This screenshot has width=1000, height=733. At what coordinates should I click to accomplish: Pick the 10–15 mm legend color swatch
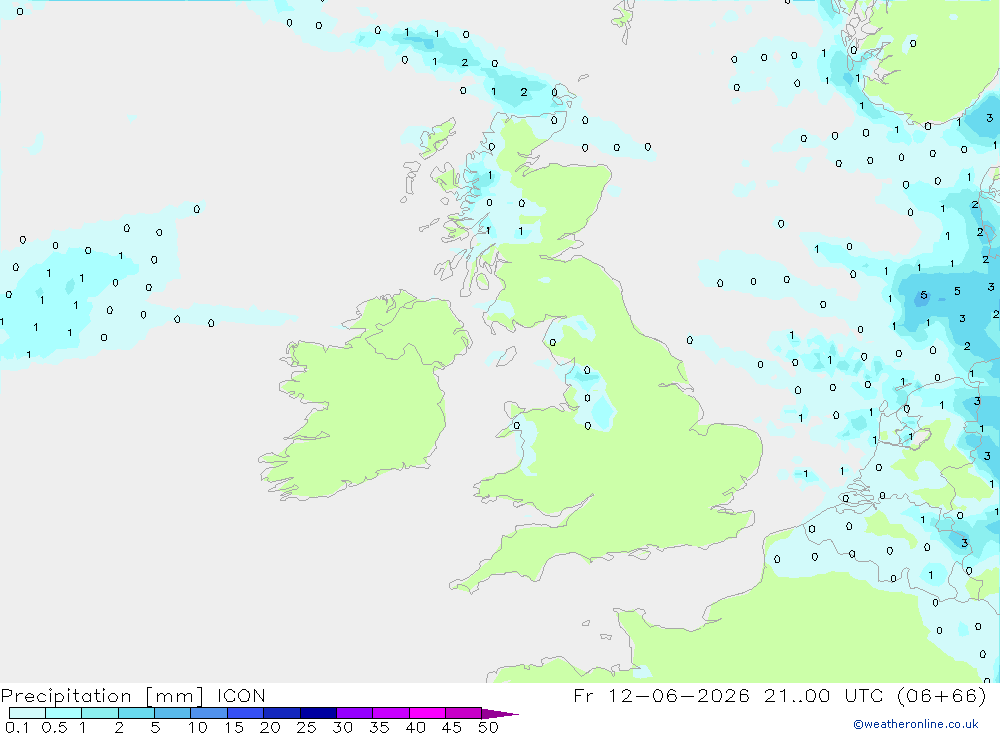tap(209, 713)
